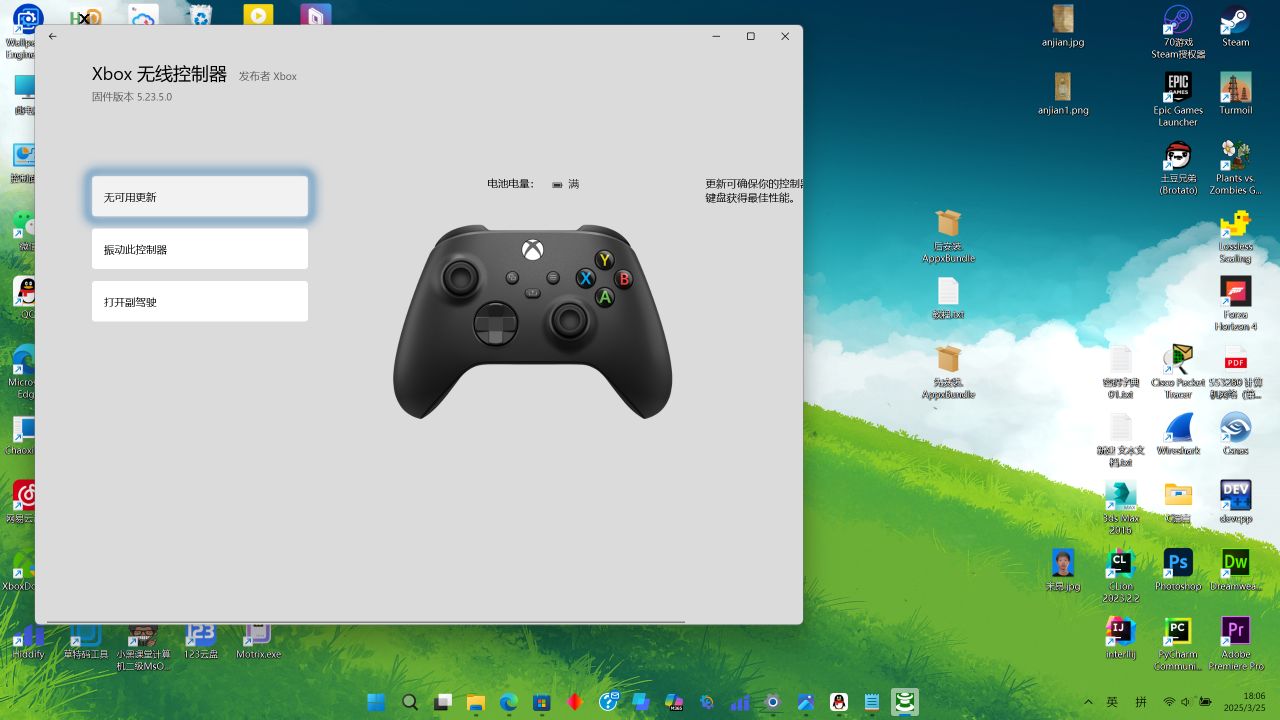Select the Dreamweaver desktop shortcut
1280x720 pixels.
(x=1235, y=570)
